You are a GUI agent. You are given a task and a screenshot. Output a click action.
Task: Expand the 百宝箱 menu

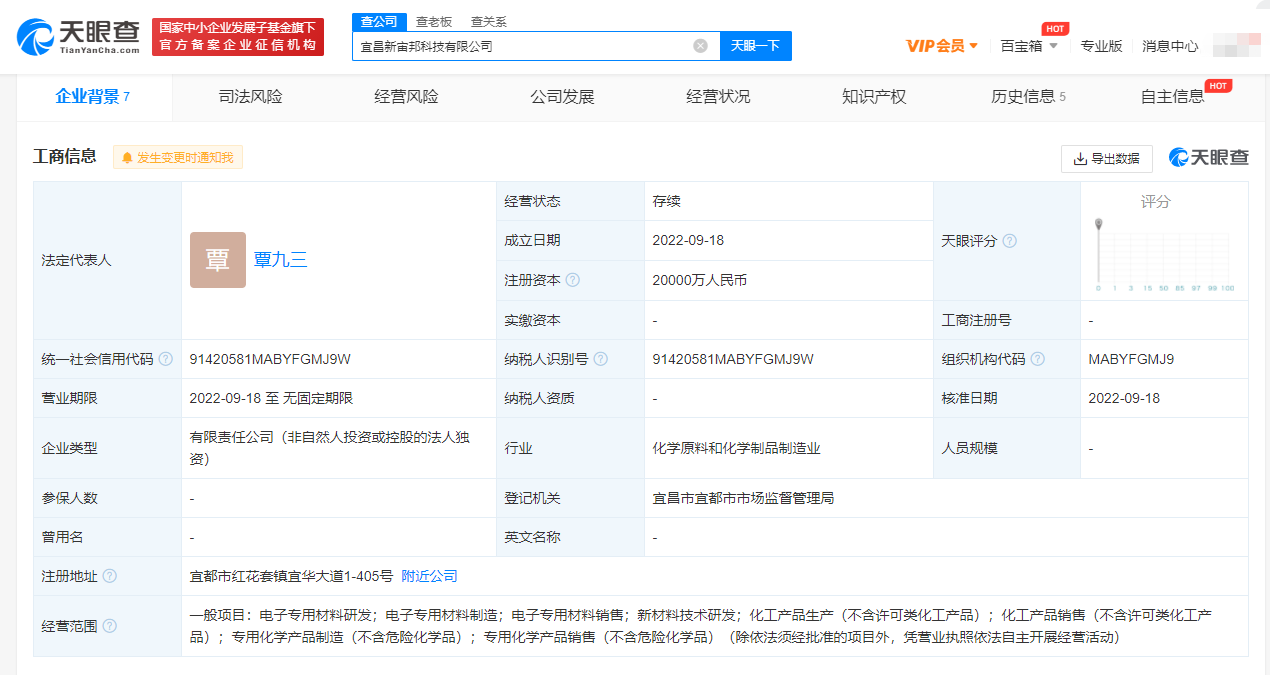coord(1029,46)
